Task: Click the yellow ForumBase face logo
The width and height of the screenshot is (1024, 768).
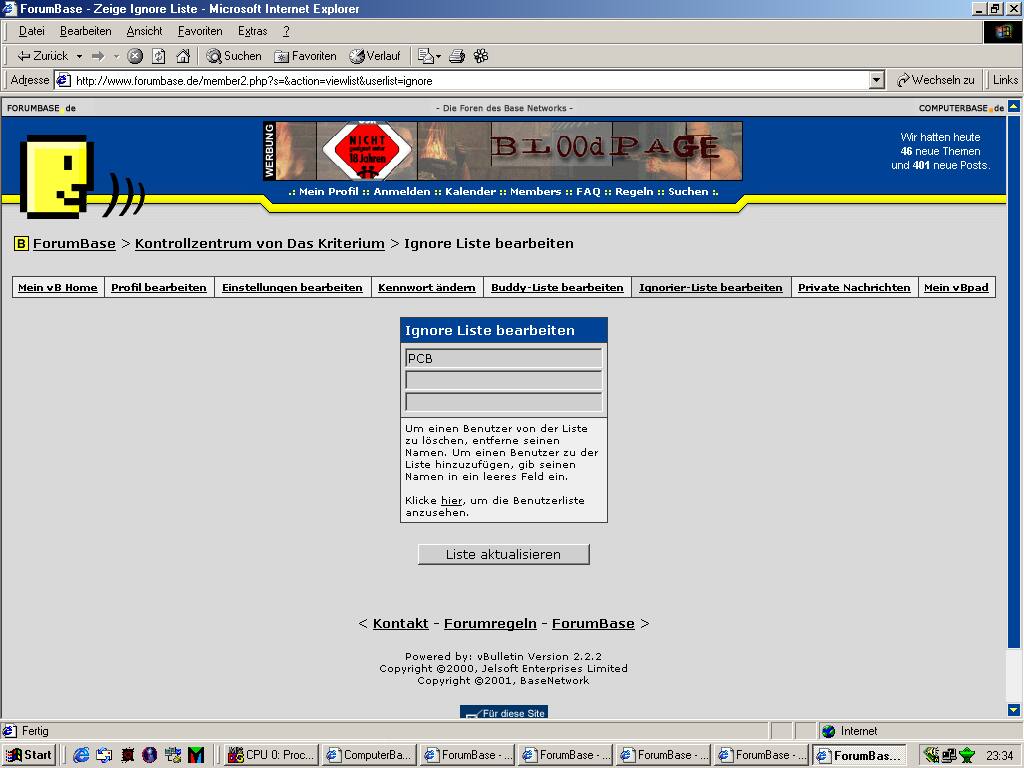Action: pyautogui.click(x=56, y=176)
